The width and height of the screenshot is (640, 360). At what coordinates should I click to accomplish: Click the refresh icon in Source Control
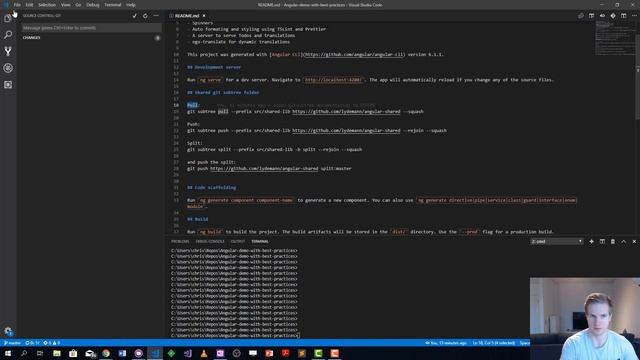[145, 16]
